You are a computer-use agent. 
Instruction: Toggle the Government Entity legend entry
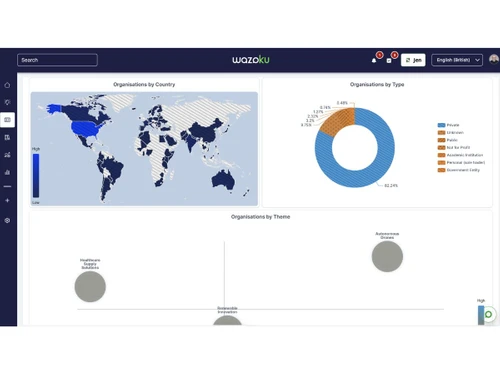tap(458, 170)
